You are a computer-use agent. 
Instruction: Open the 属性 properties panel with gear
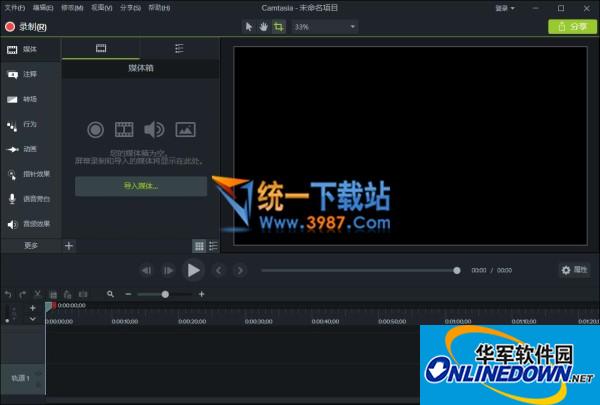574,270
